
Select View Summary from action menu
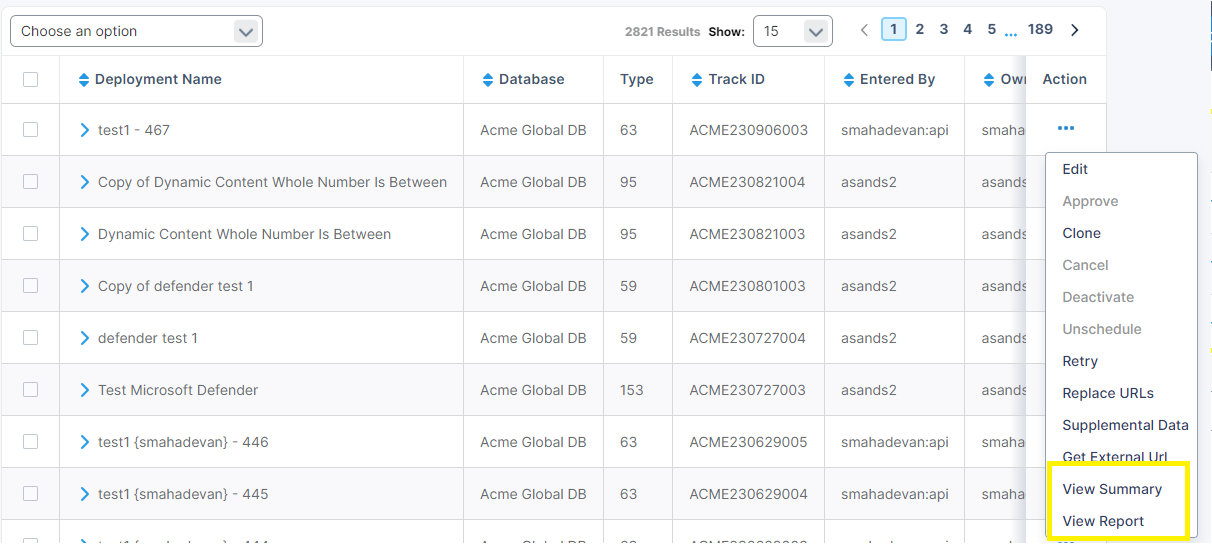(1112, 489)
